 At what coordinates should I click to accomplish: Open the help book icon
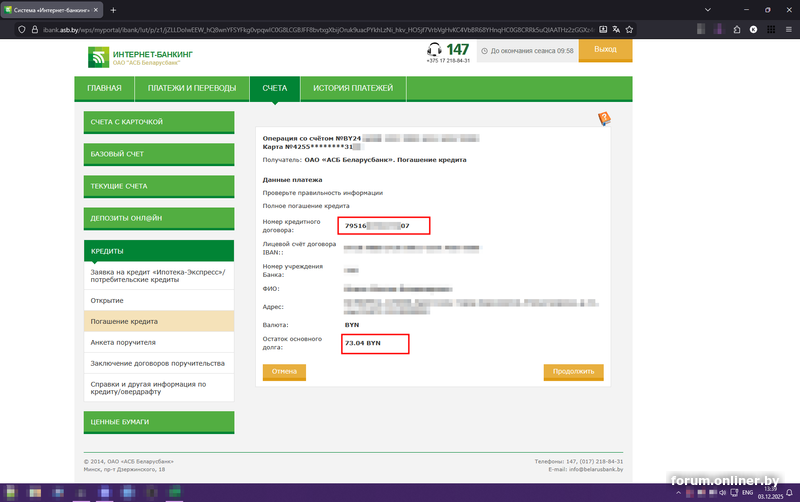(604, 119)
